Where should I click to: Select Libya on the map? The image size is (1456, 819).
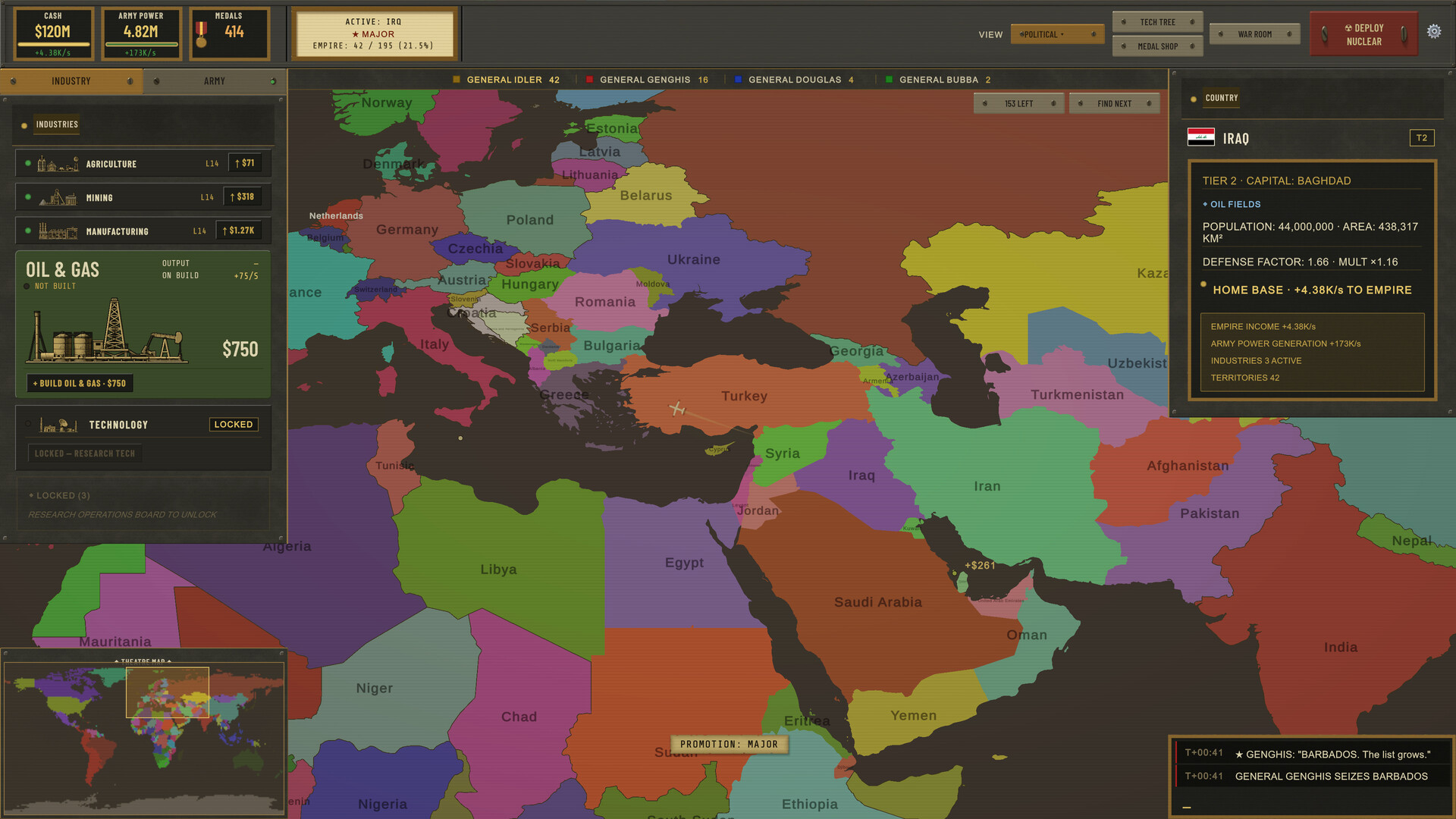[498, 570]
